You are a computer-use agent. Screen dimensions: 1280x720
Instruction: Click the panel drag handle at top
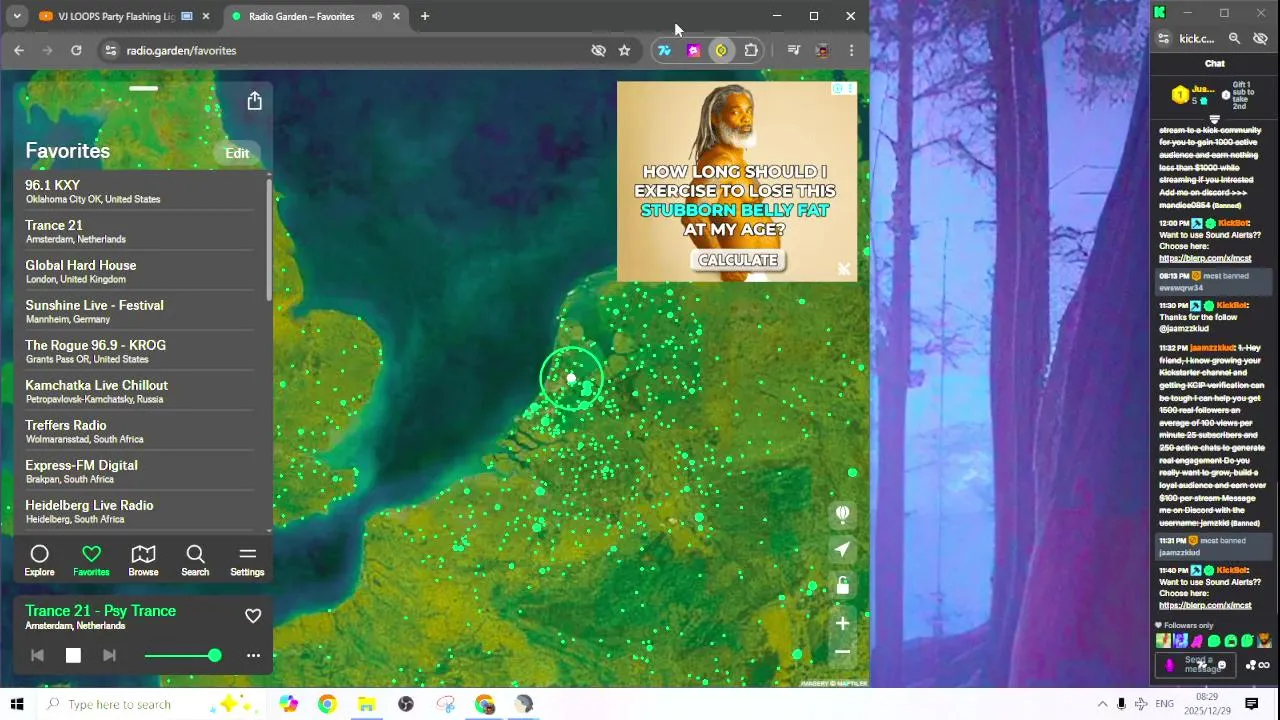pos(143,88)
